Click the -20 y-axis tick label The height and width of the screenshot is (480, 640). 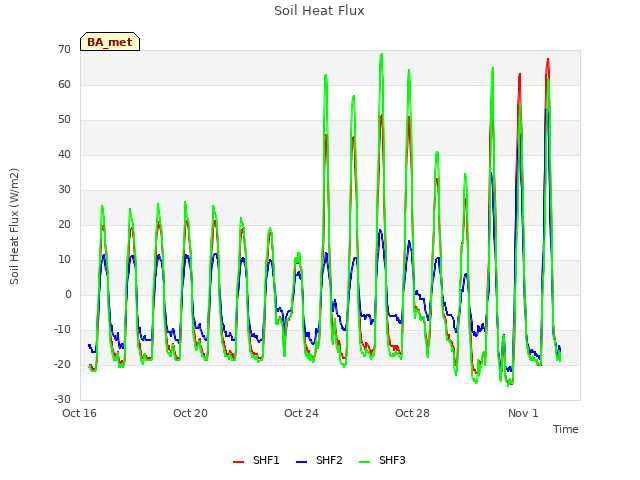(x=63, y=364)
